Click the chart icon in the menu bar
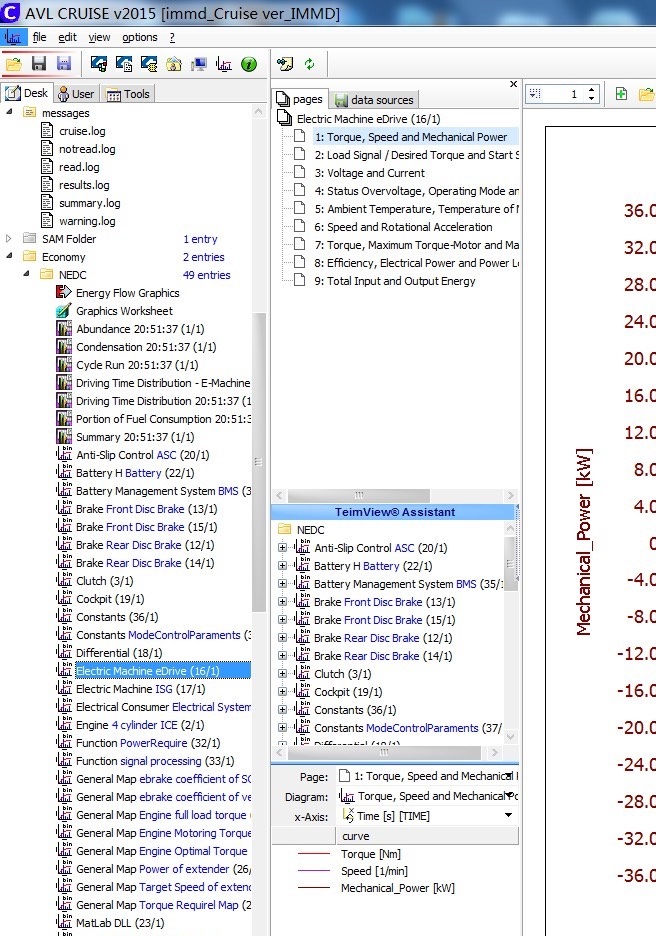The image size is (656, 936). [x=13, y=37]
